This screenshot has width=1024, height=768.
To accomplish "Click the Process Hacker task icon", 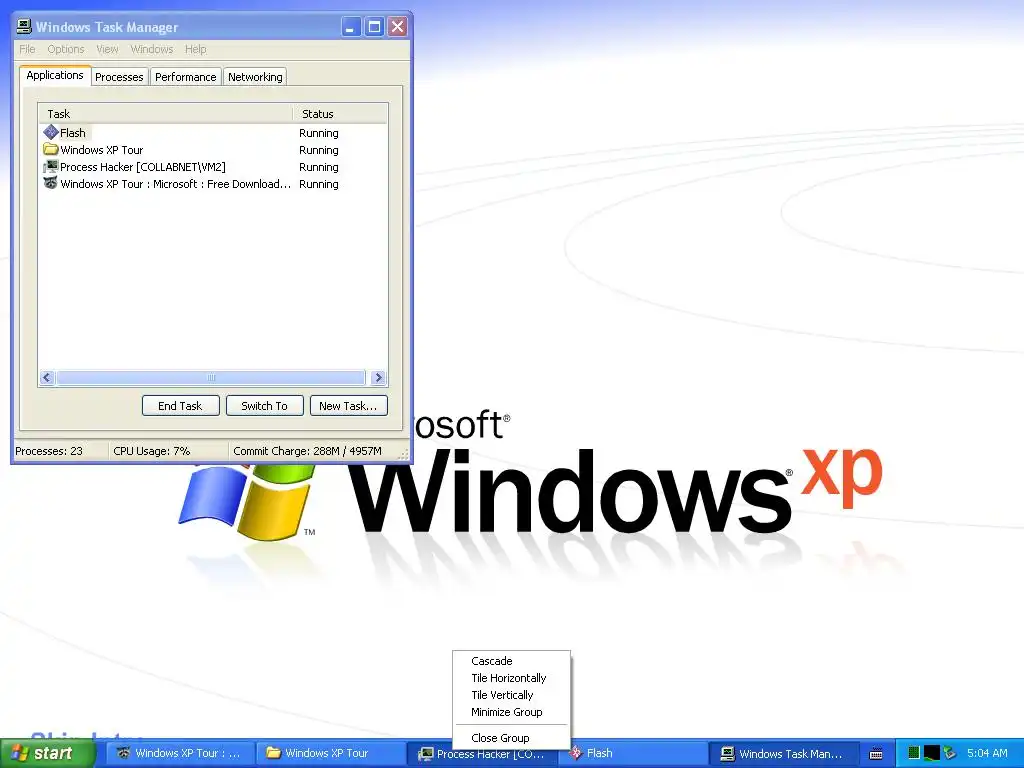I will click(x=51, y=167).
